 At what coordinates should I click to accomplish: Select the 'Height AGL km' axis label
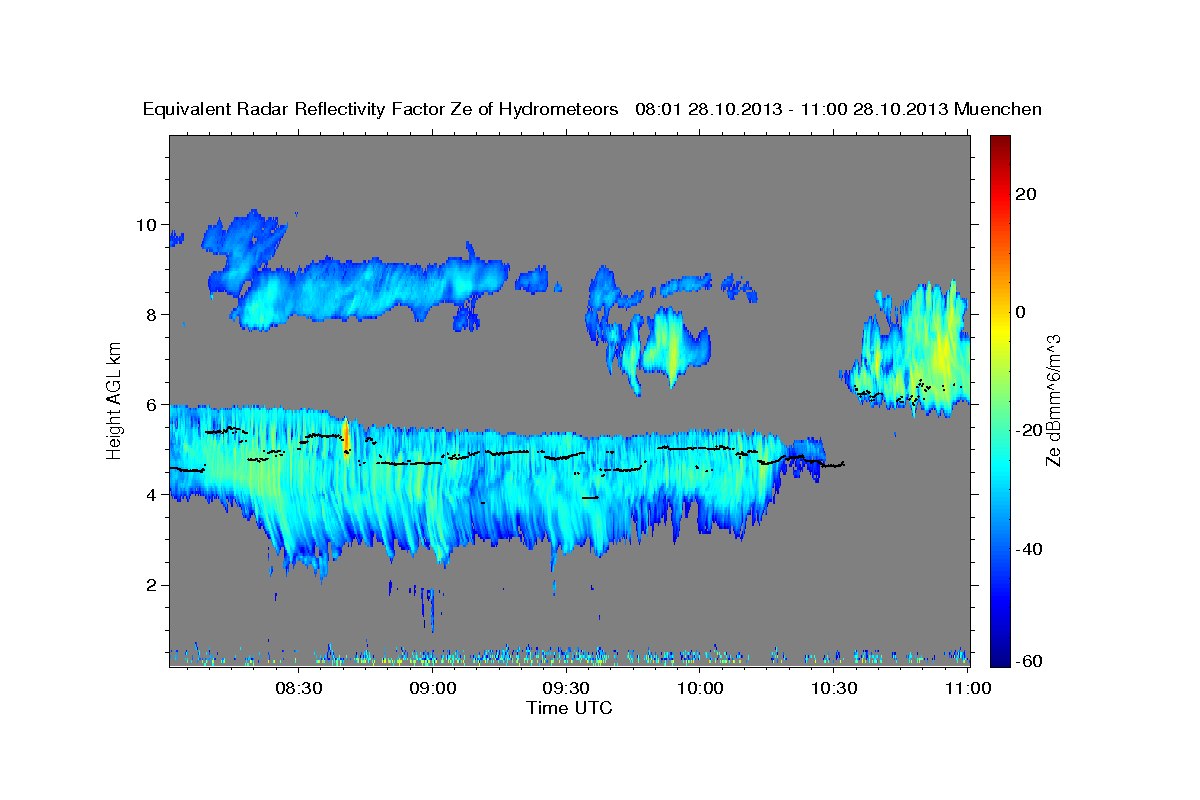pyautogui.click(x=114, y=400)
